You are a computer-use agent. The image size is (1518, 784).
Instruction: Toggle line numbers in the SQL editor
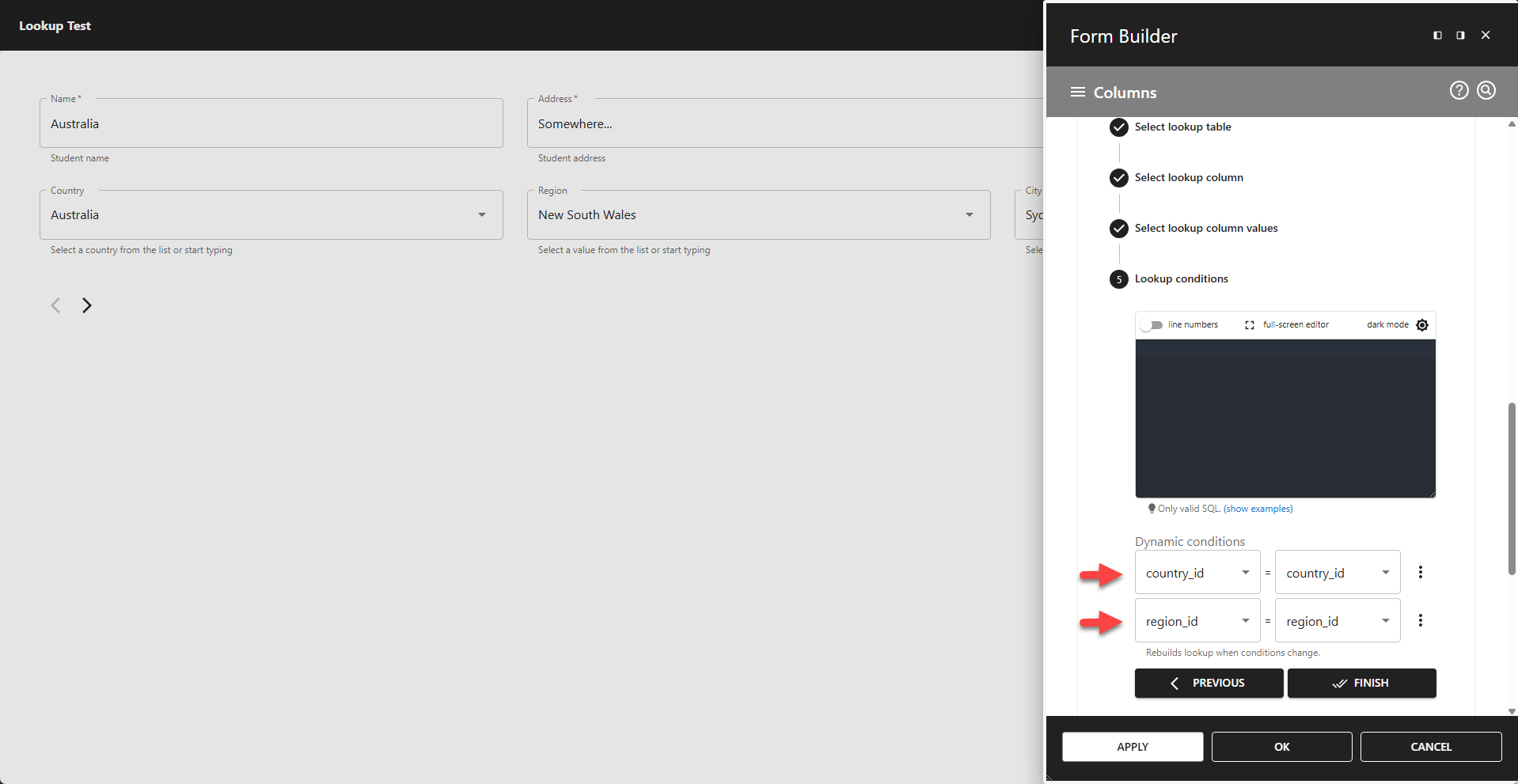[1154, 324]
